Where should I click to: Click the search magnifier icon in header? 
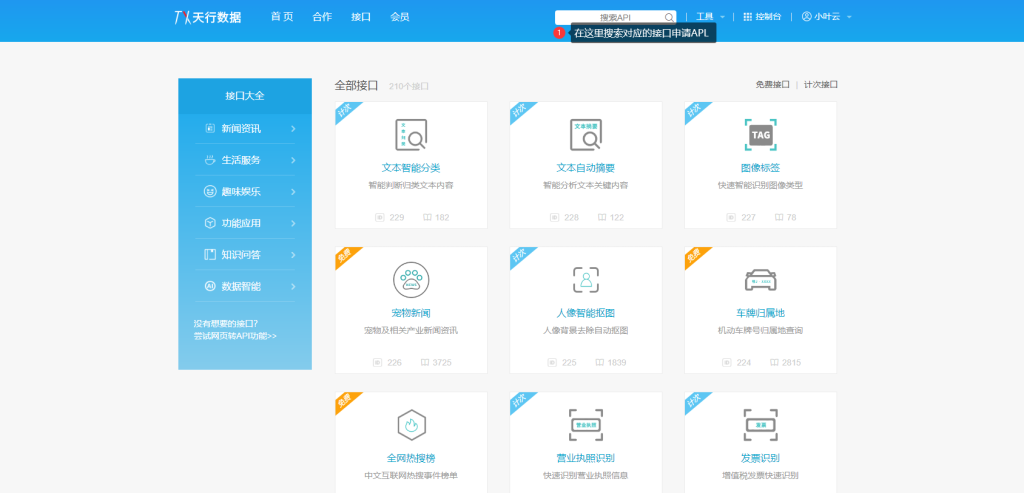point(668,17)
